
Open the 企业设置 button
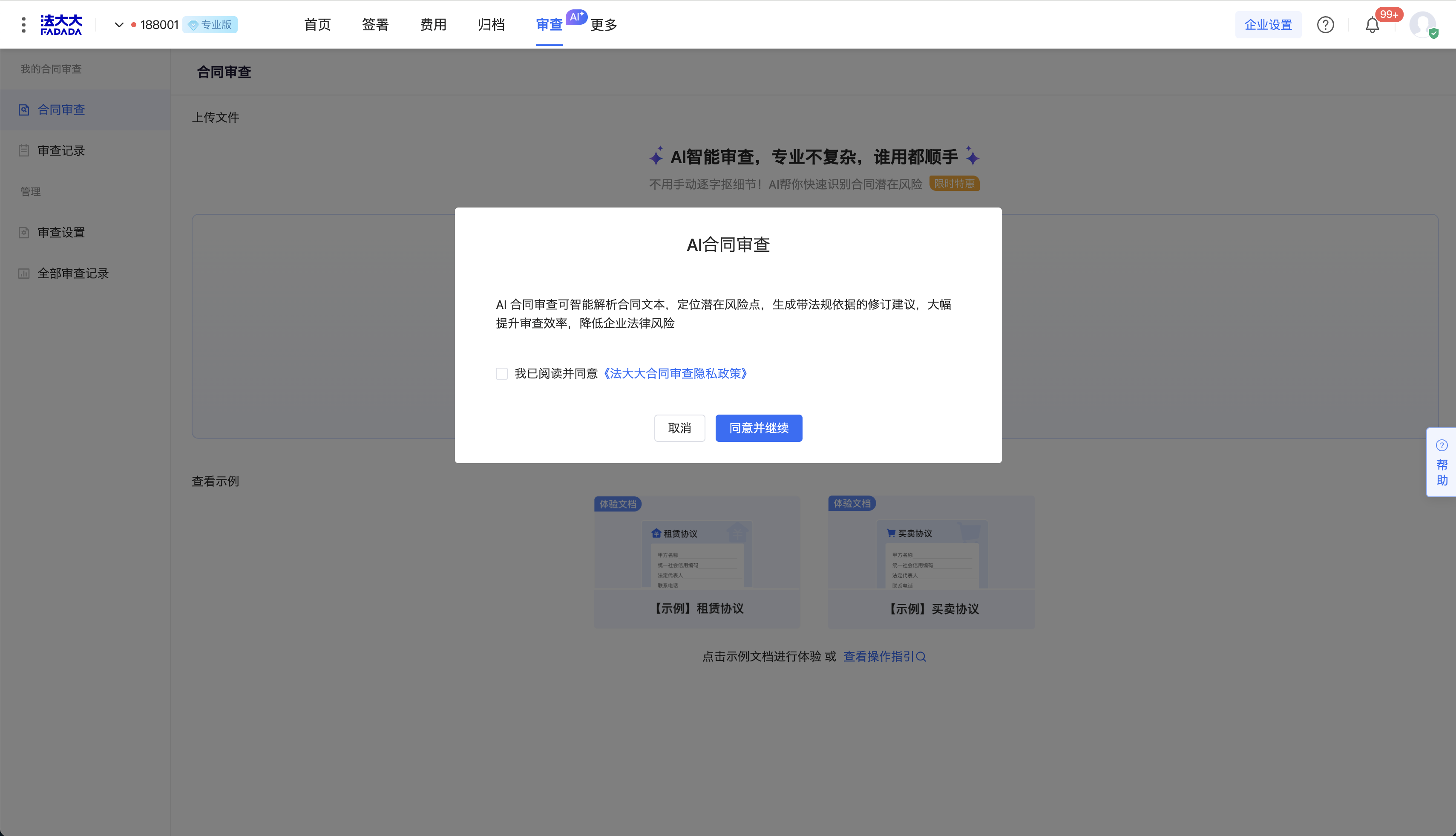[x=1268, y=25]
